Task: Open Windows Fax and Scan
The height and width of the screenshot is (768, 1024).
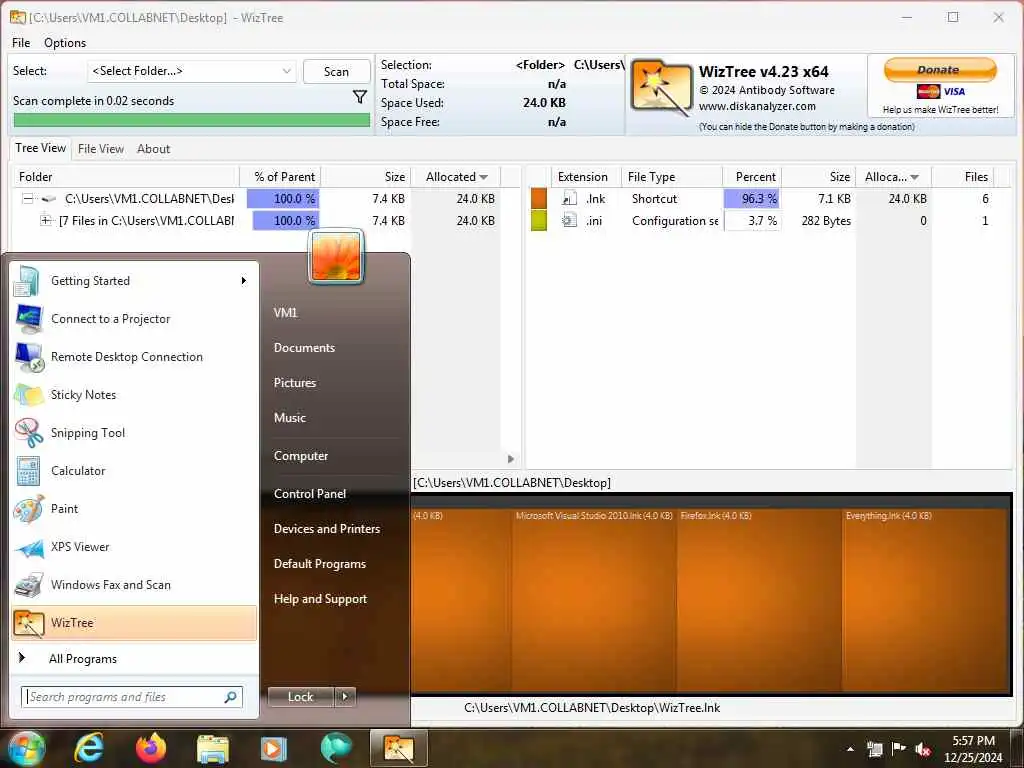Action: (x=134, y=584)
